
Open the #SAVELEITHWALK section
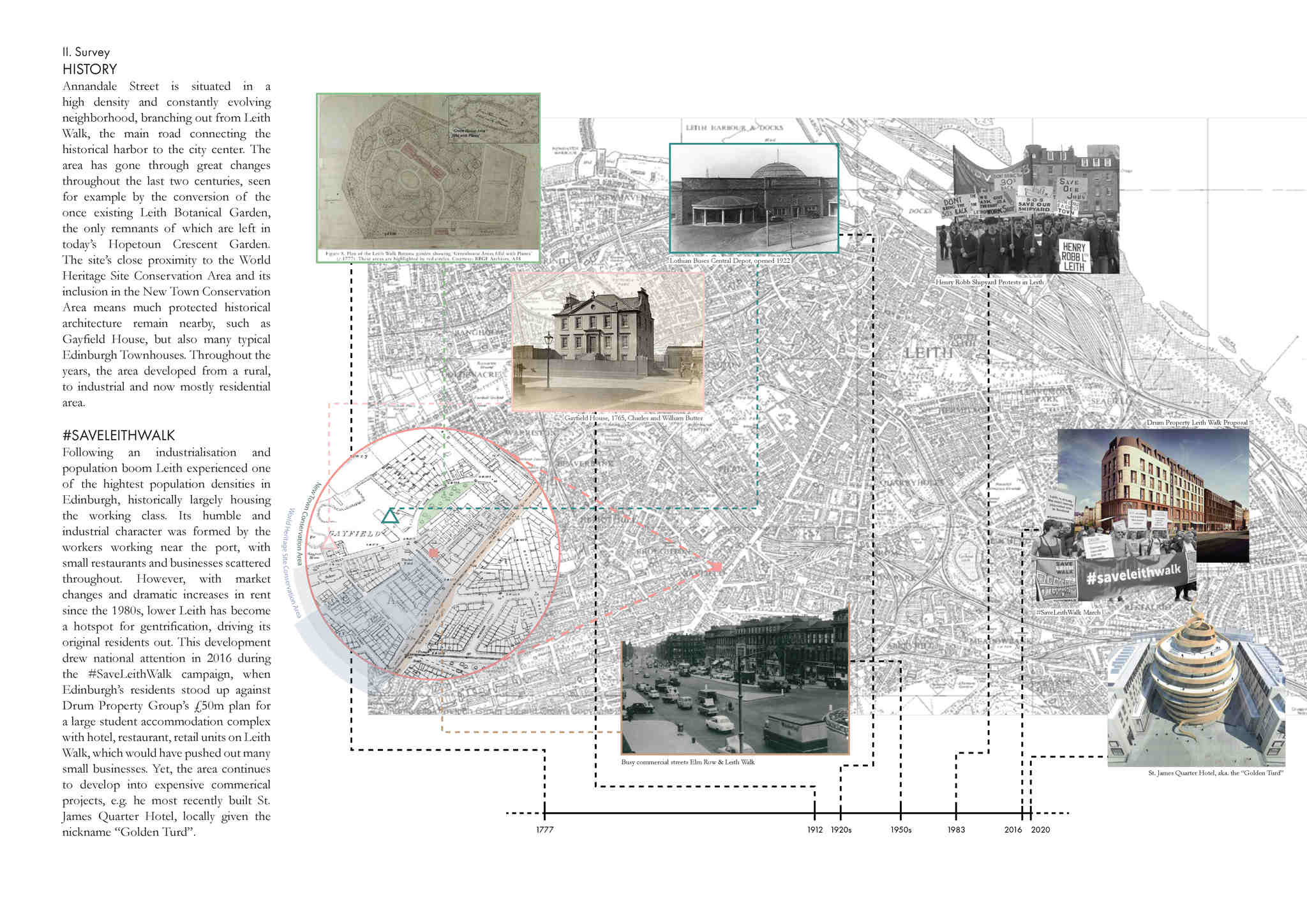[x=118, y=435]
